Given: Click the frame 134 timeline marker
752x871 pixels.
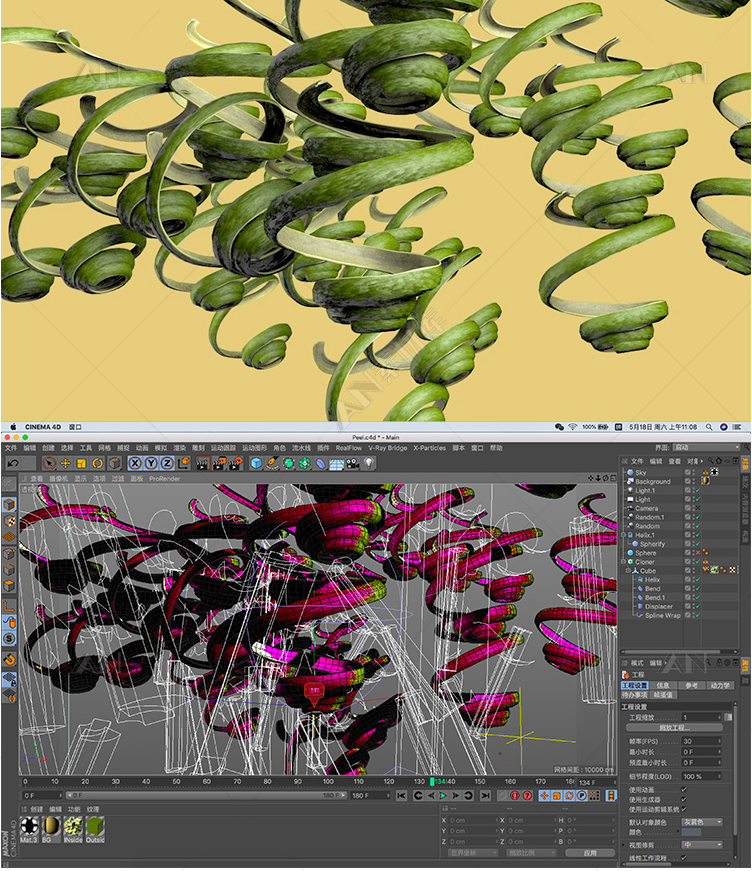Looking at the screenshot, I should [433, 782].
